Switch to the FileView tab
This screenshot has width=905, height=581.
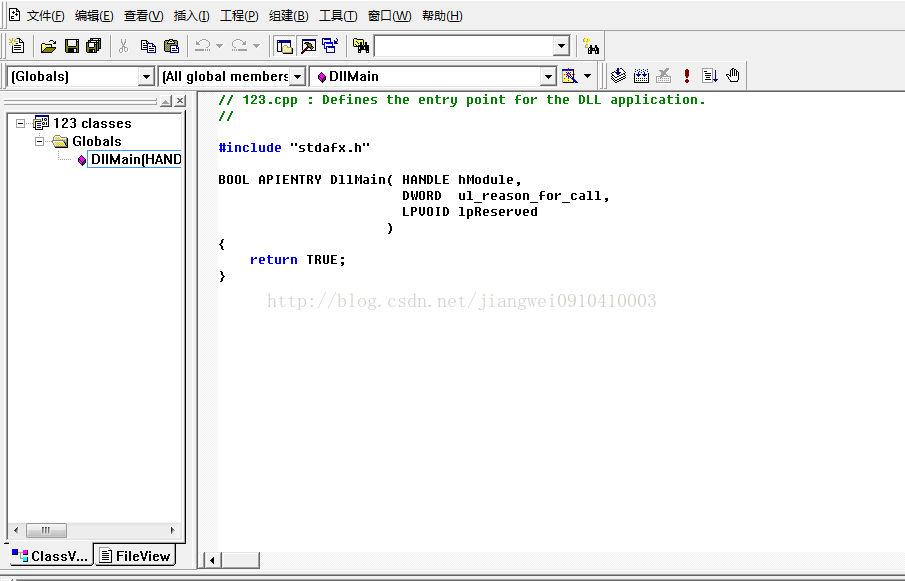[135, 556]
